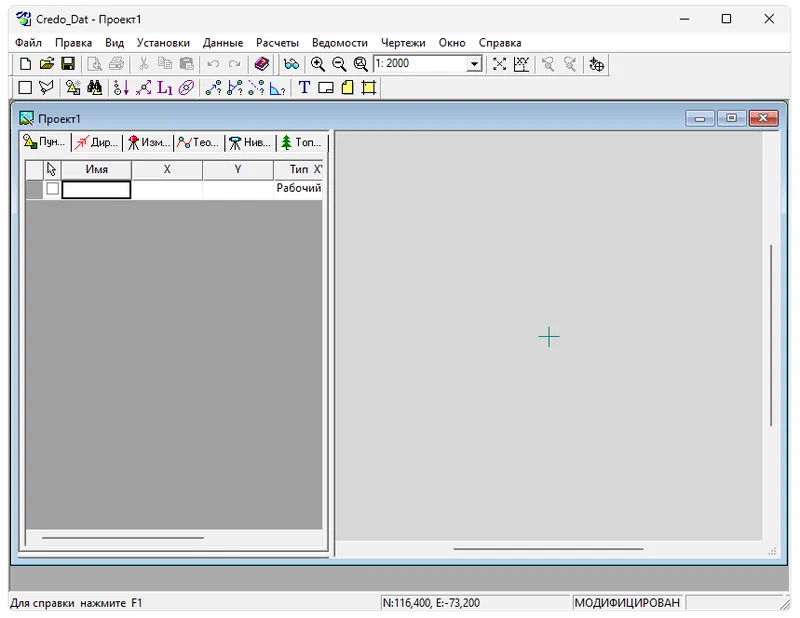Zoom in with the plus magnifier icon
Screen dimensions: 800x618
point(318,64)
